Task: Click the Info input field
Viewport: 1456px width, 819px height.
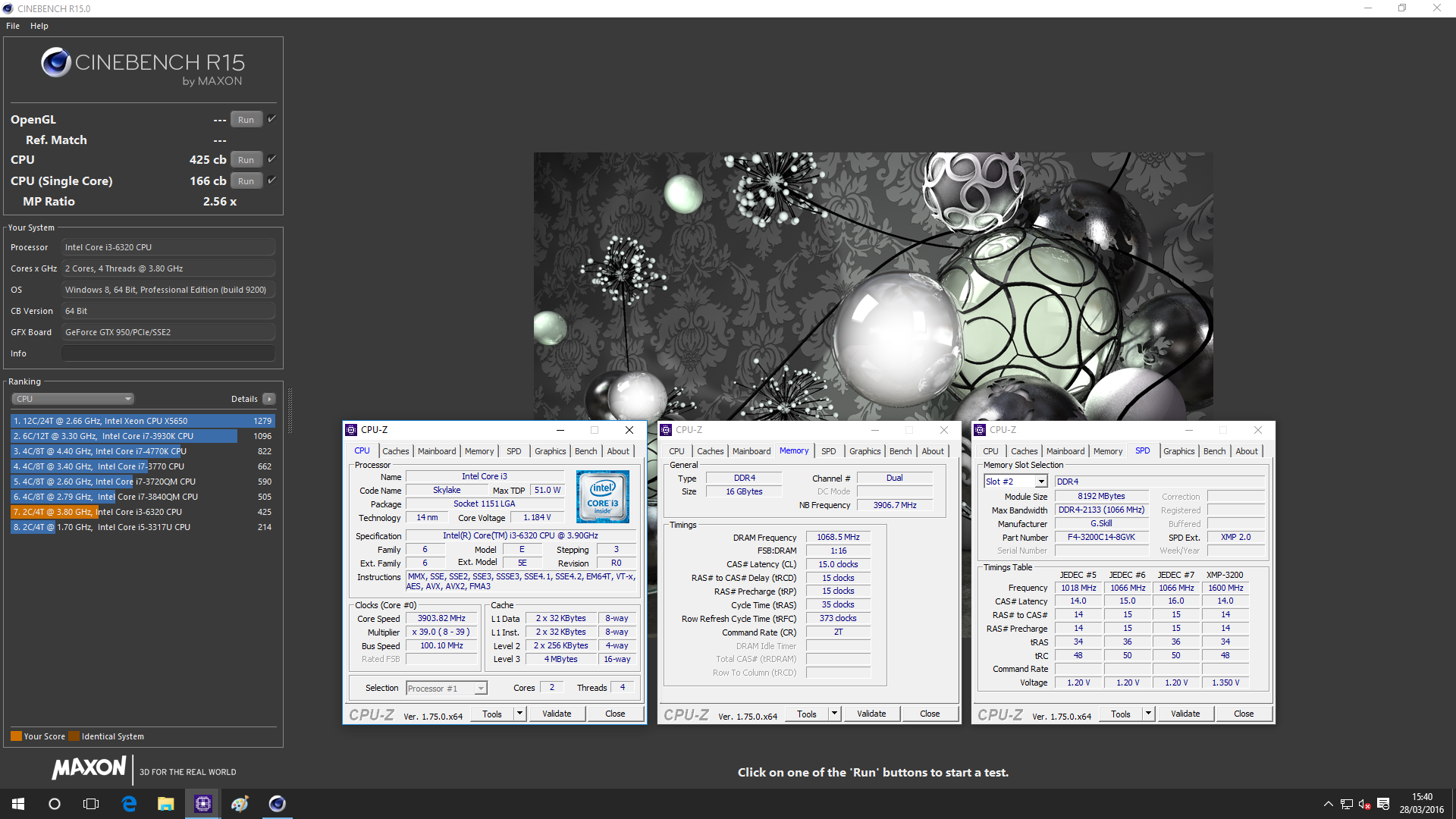Action: click(x=168, y=353)
